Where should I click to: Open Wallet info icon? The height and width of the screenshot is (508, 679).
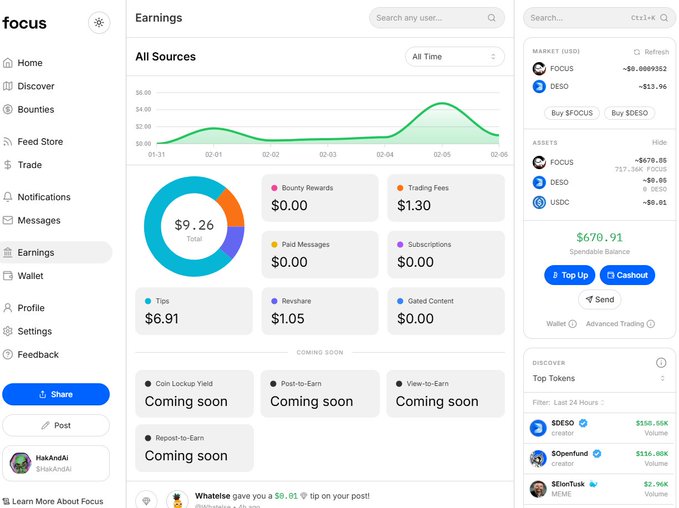572,324
